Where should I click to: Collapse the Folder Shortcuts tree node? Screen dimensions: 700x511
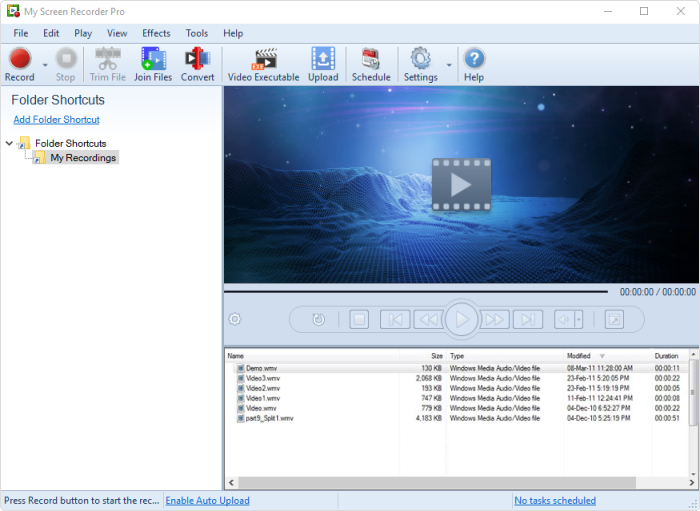[x=10, y=143]
